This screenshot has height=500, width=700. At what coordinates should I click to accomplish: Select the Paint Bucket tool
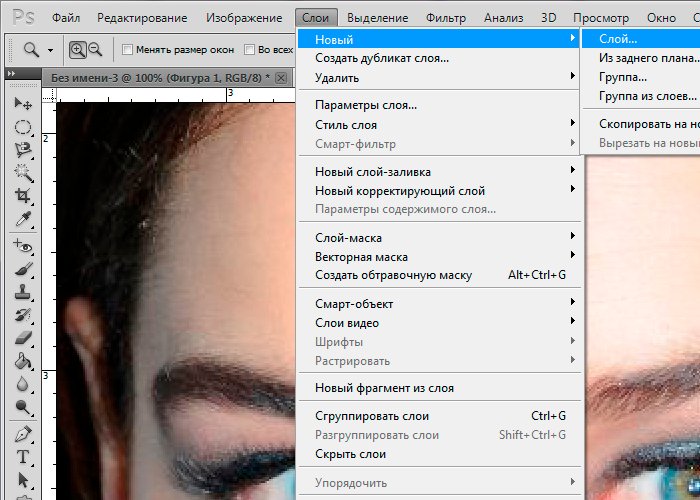(22, 361)
